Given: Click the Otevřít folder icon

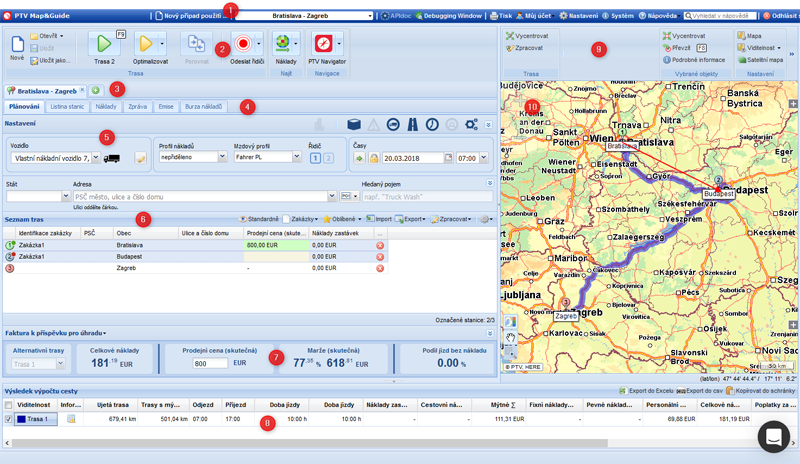Looking at the screenshot, I should click(x=34, y=36).
